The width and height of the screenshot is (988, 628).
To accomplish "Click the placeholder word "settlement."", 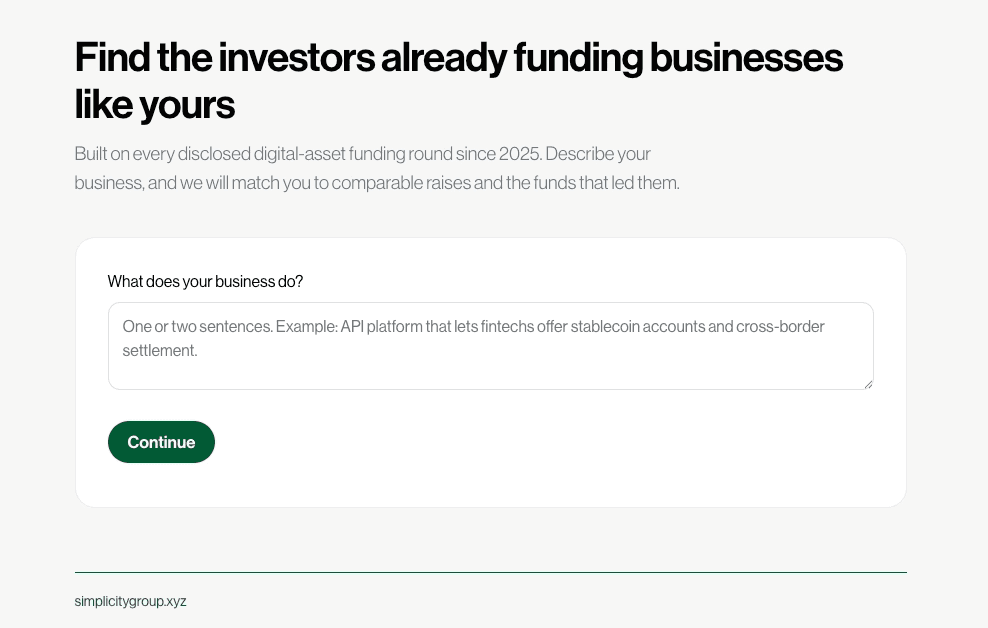I will [159, 351].
